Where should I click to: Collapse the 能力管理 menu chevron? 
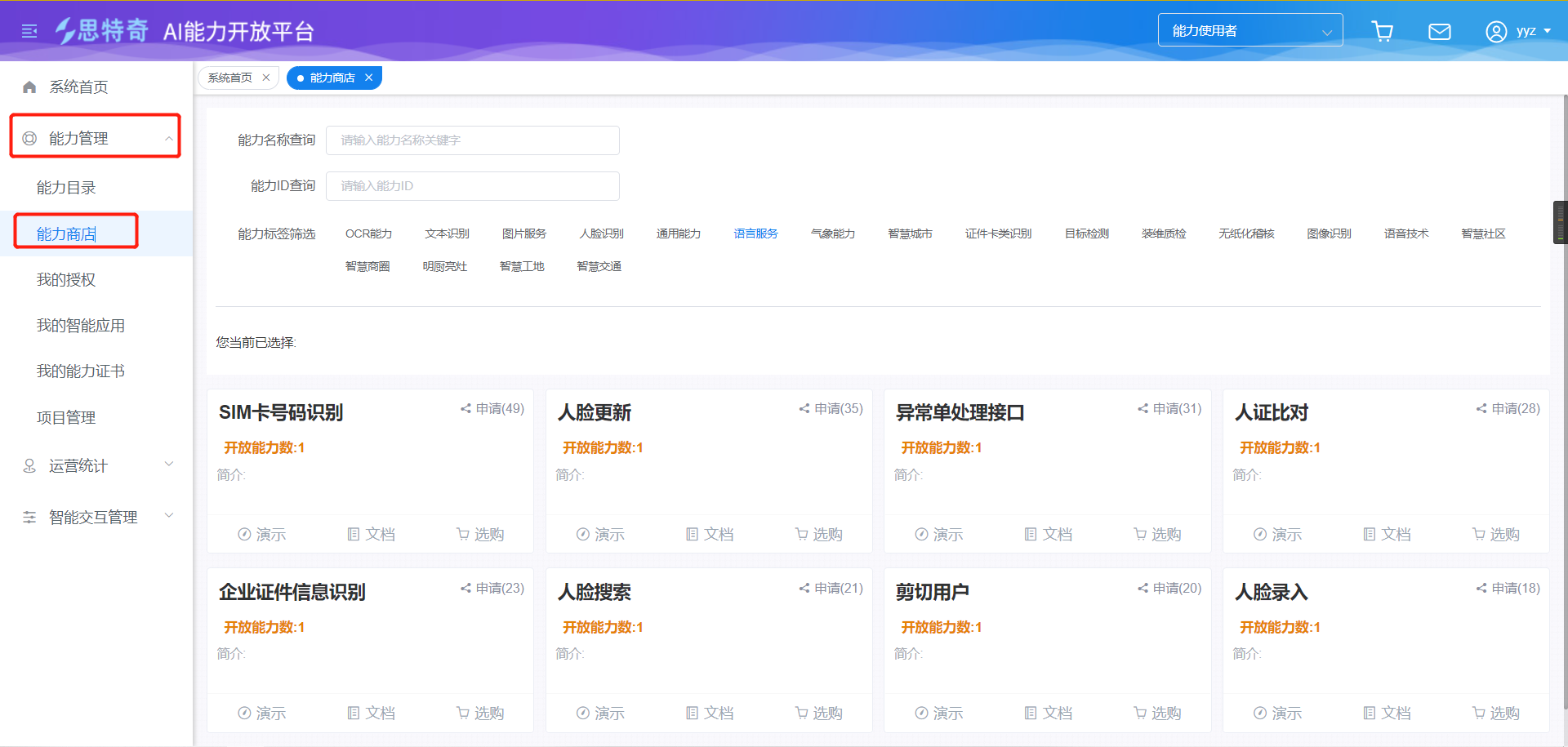[x=168, y=139]
